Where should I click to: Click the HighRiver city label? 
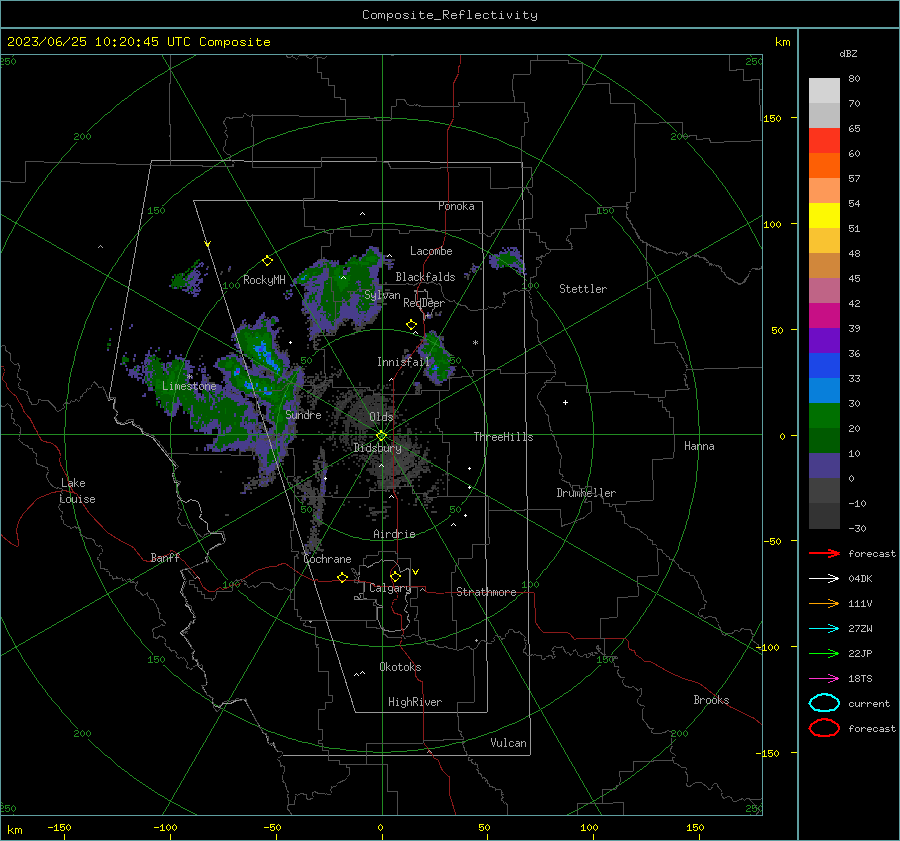coord(415,702)
